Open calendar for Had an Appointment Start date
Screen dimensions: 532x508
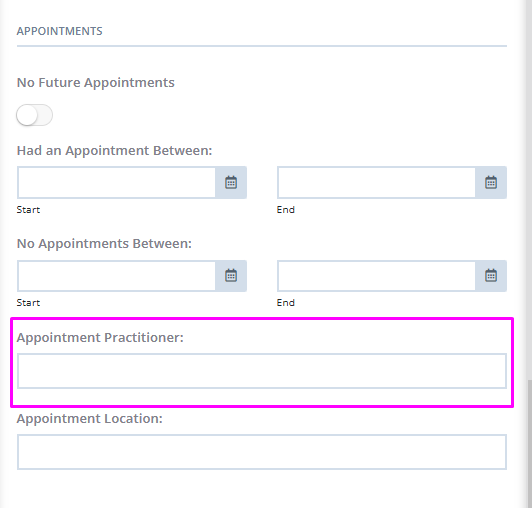[231, 183]
